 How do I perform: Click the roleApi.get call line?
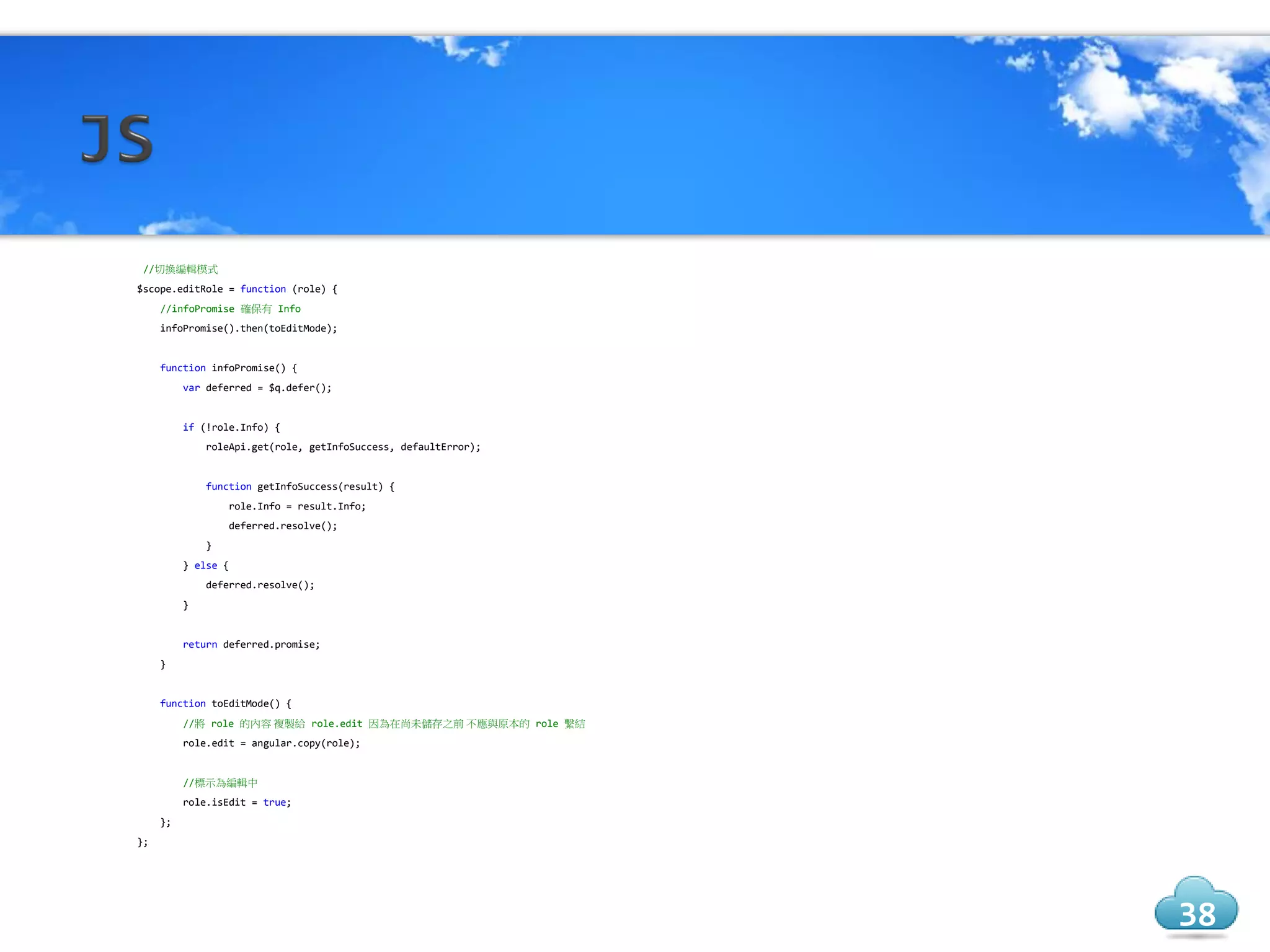pos(343,447)
